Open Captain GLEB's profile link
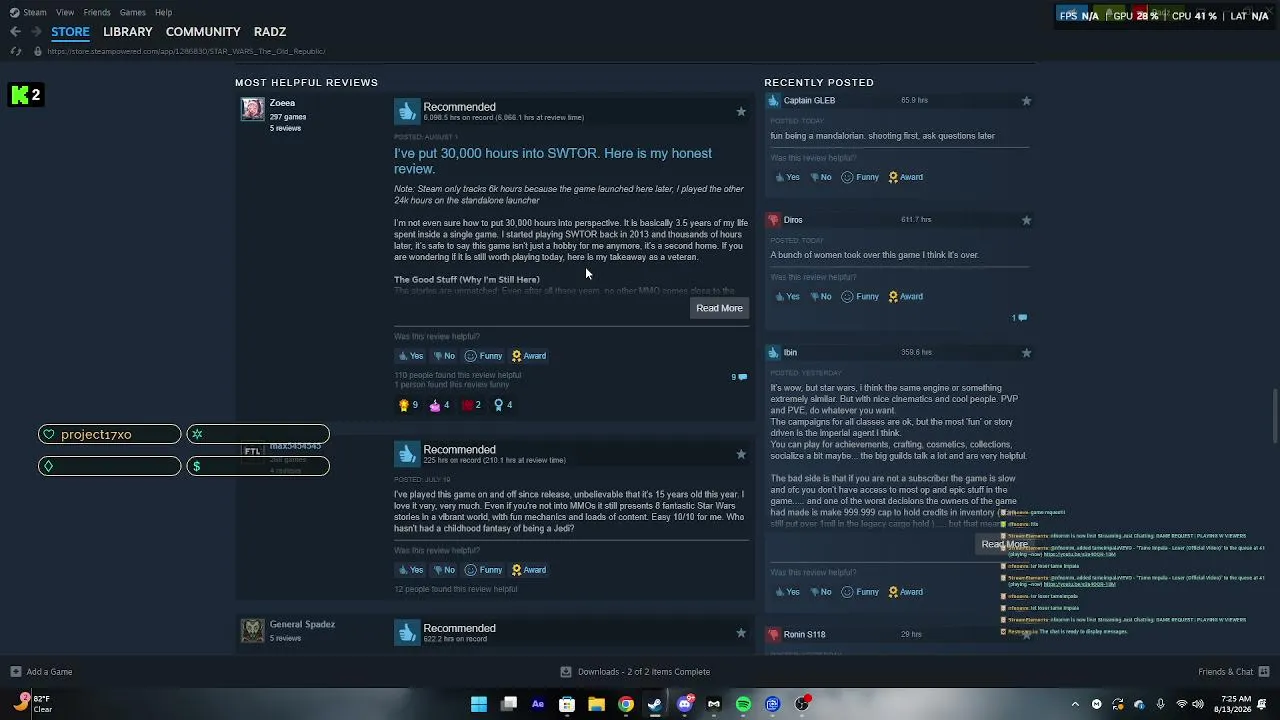 pos(809,100)
